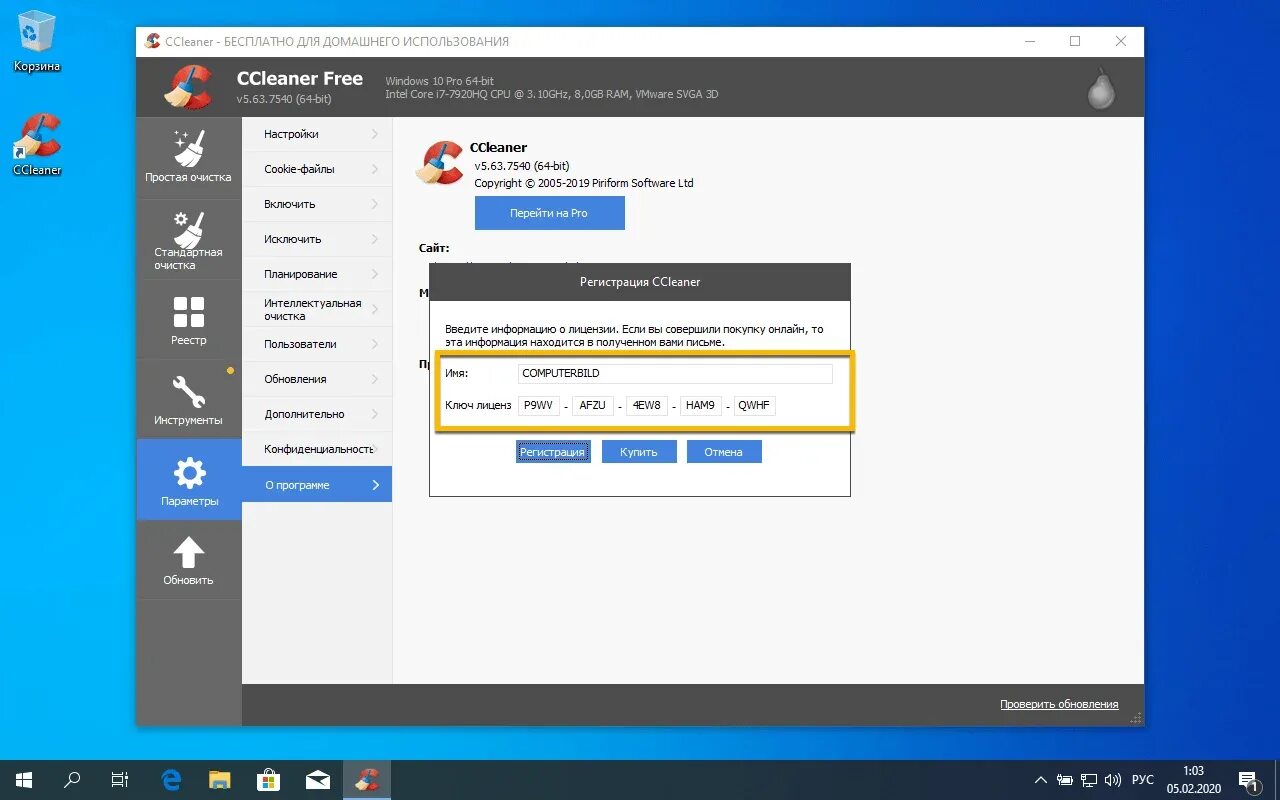Viewport: 1280px width, 800px height.
Task: Open notification center icon
Action: tap(1247, 780)
